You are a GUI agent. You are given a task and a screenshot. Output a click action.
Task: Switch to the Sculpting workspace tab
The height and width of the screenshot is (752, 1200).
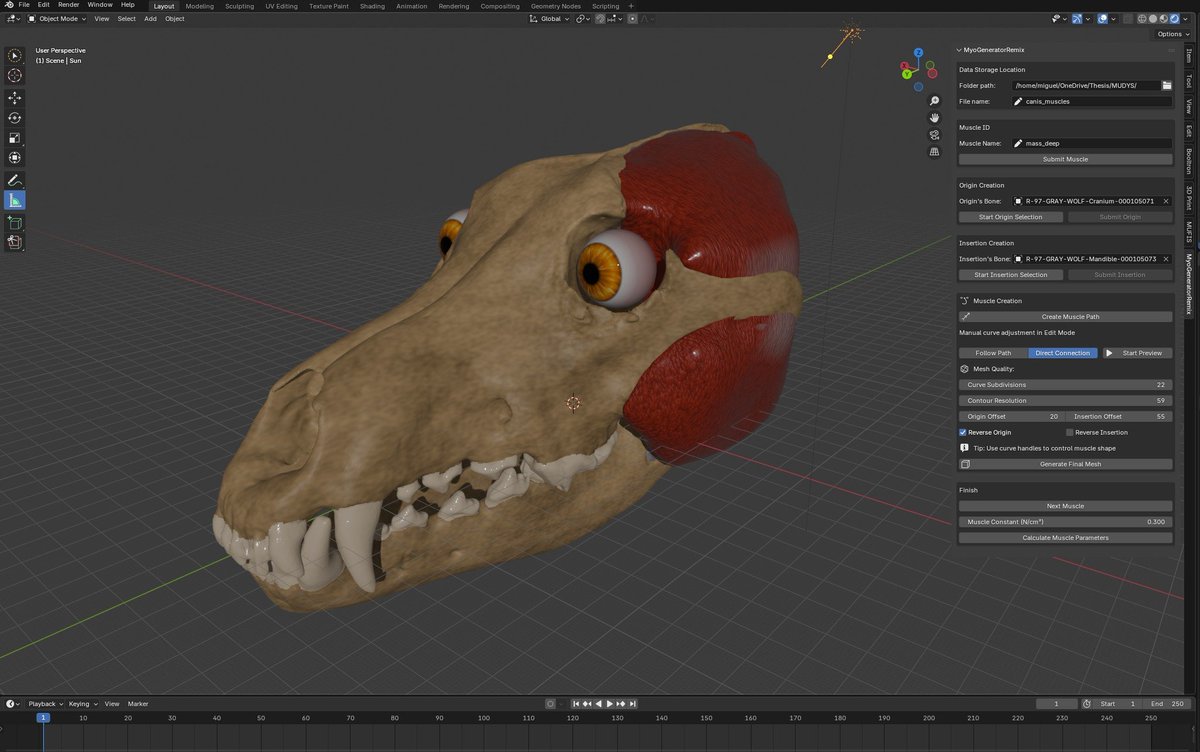(239, 6)
